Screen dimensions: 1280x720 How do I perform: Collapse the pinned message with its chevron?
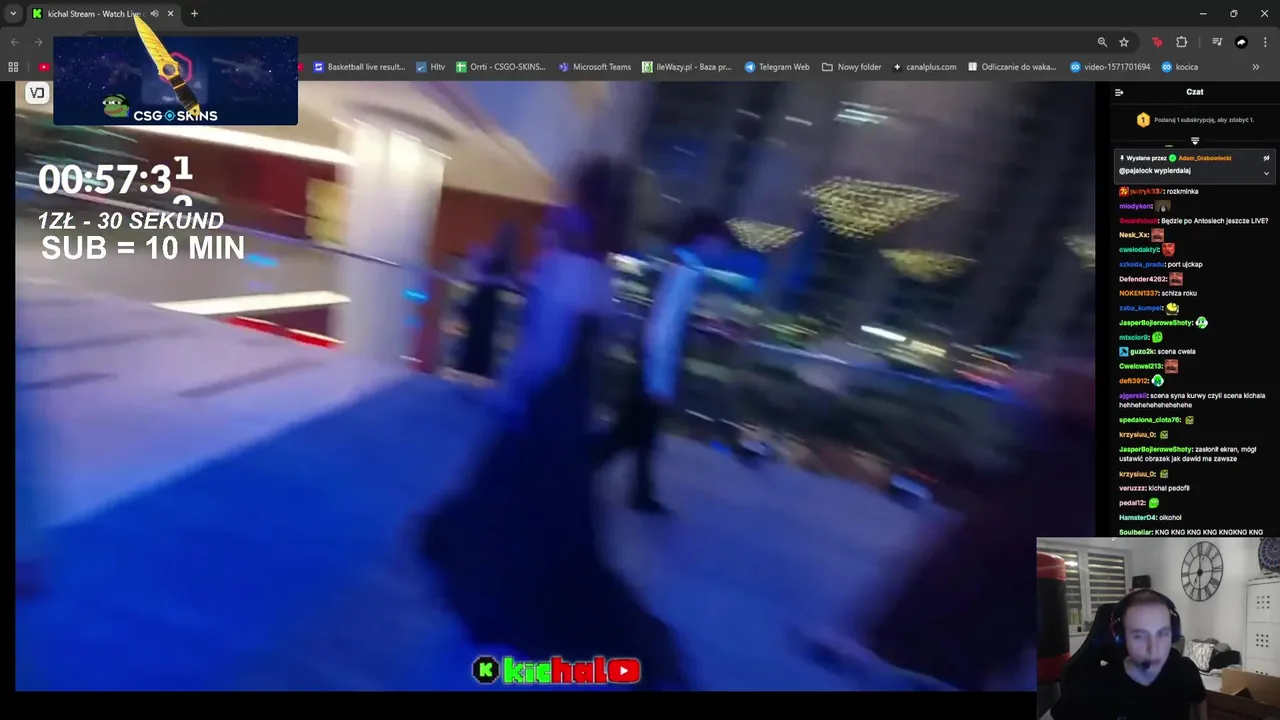1266,173
